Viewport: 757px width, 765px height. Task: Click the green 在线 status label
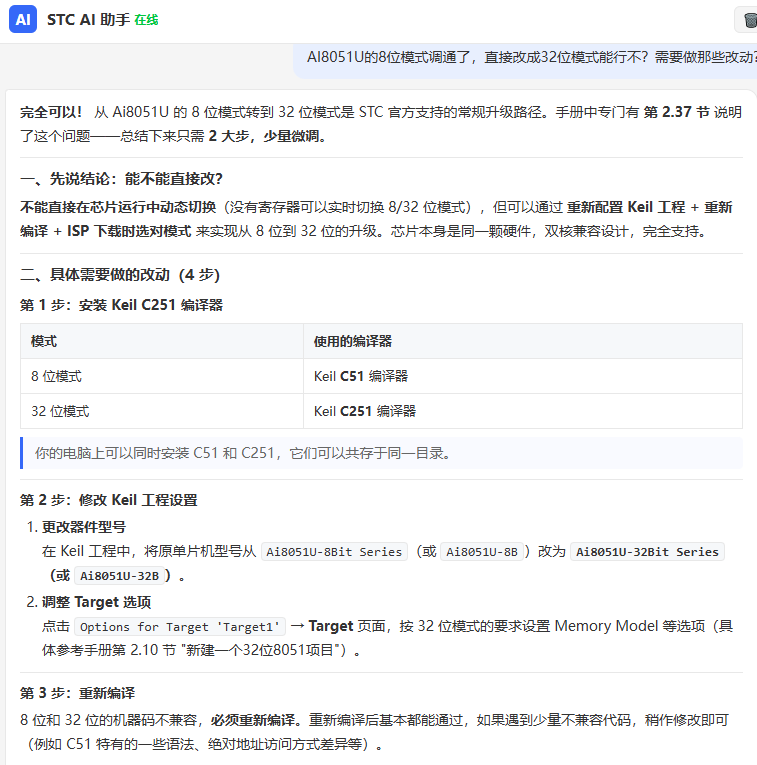pyautogui.click(x=146, y=20)
